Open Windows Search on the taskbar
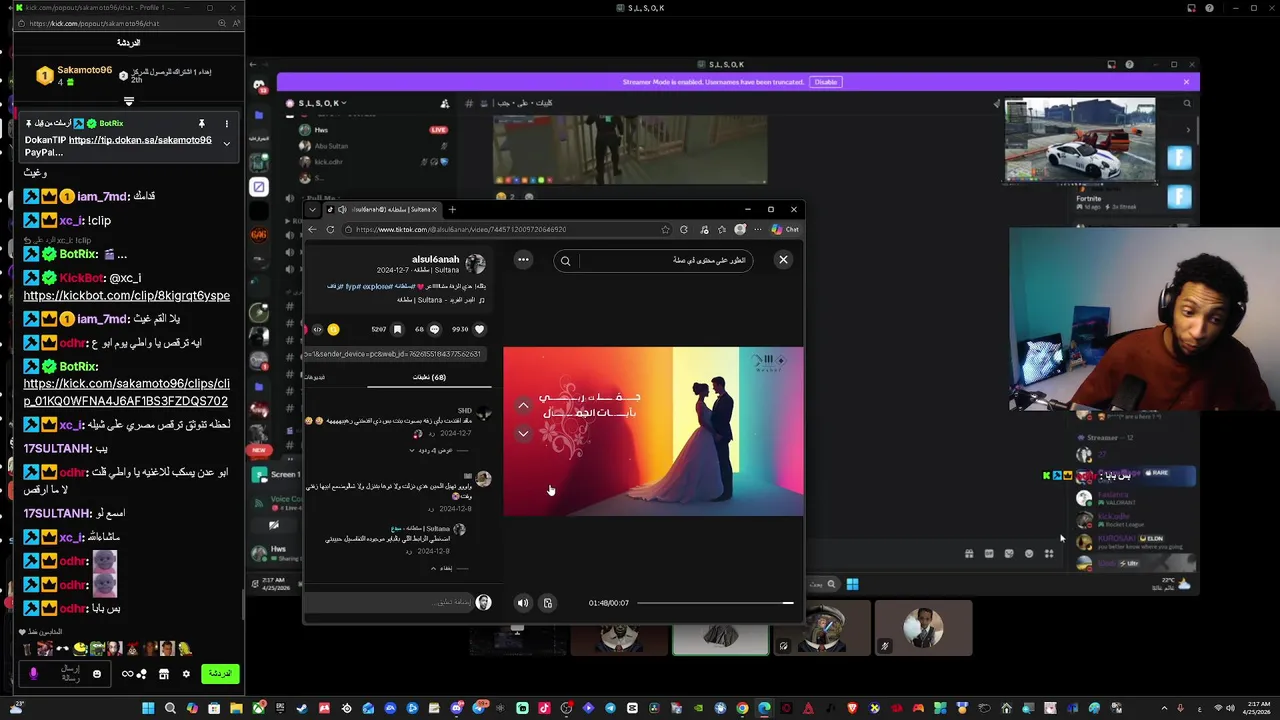This screenshot has height=720, width=1280. click(170, 708)
